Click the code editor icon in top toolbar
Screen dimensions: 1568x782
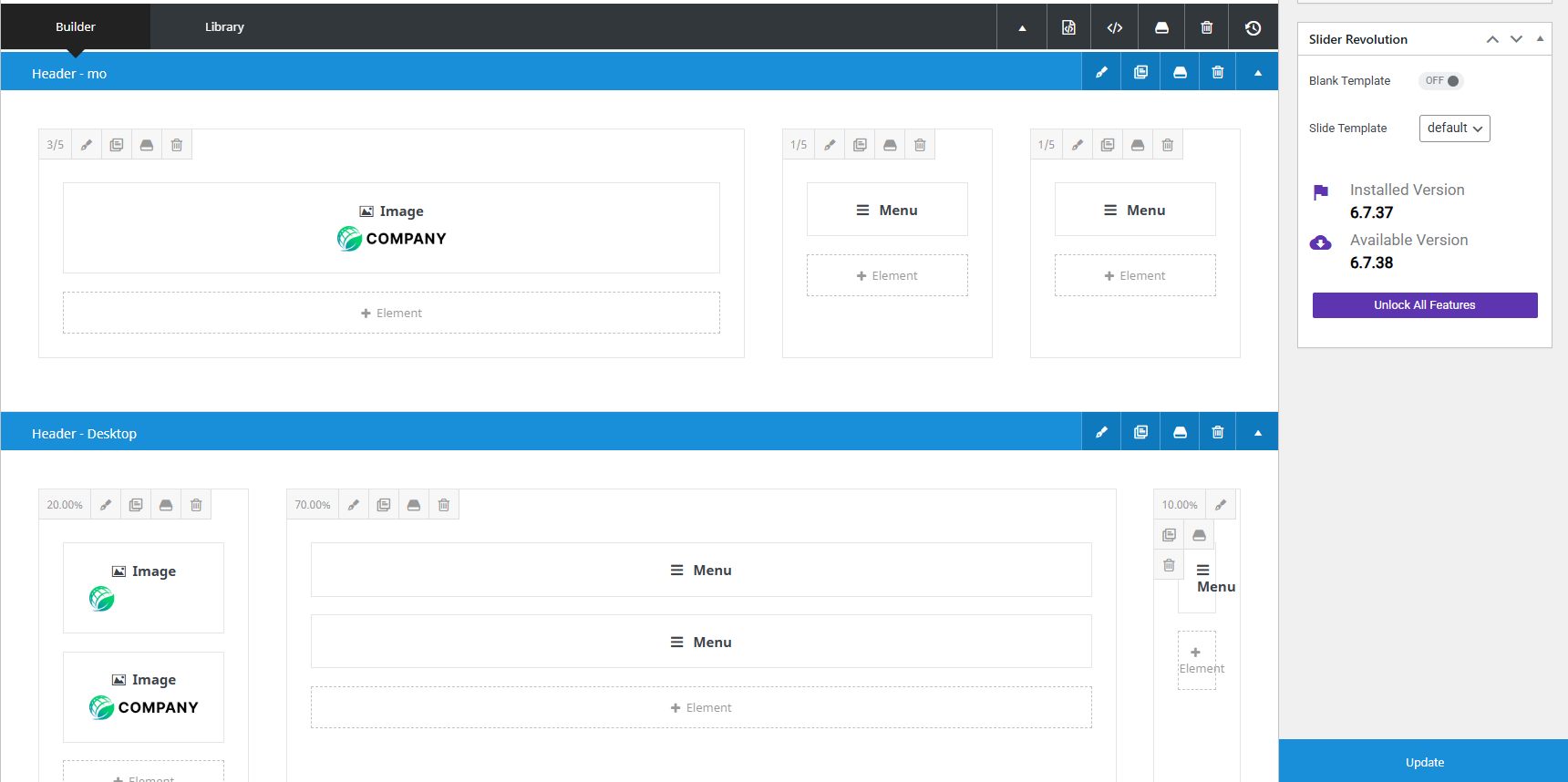coord(1114,27)
